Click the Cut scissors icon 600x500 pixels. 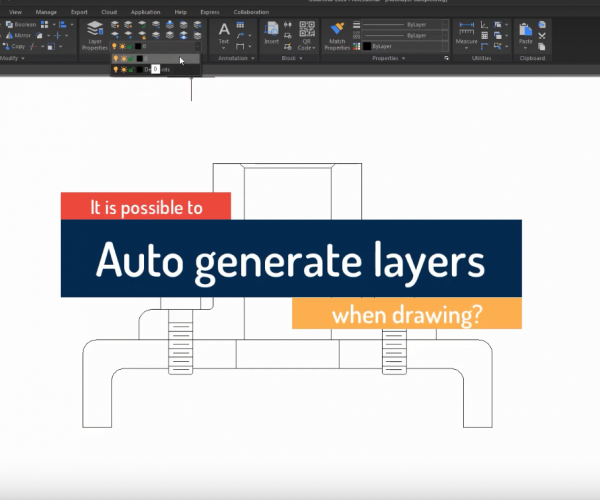[542, 36]
